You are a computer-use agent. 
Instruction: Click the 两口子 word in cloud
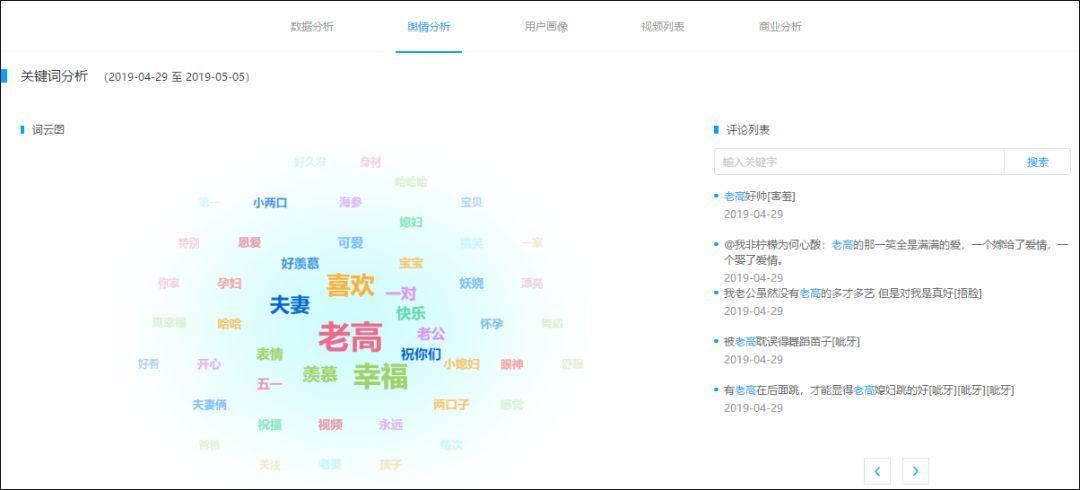pos(451,405)
